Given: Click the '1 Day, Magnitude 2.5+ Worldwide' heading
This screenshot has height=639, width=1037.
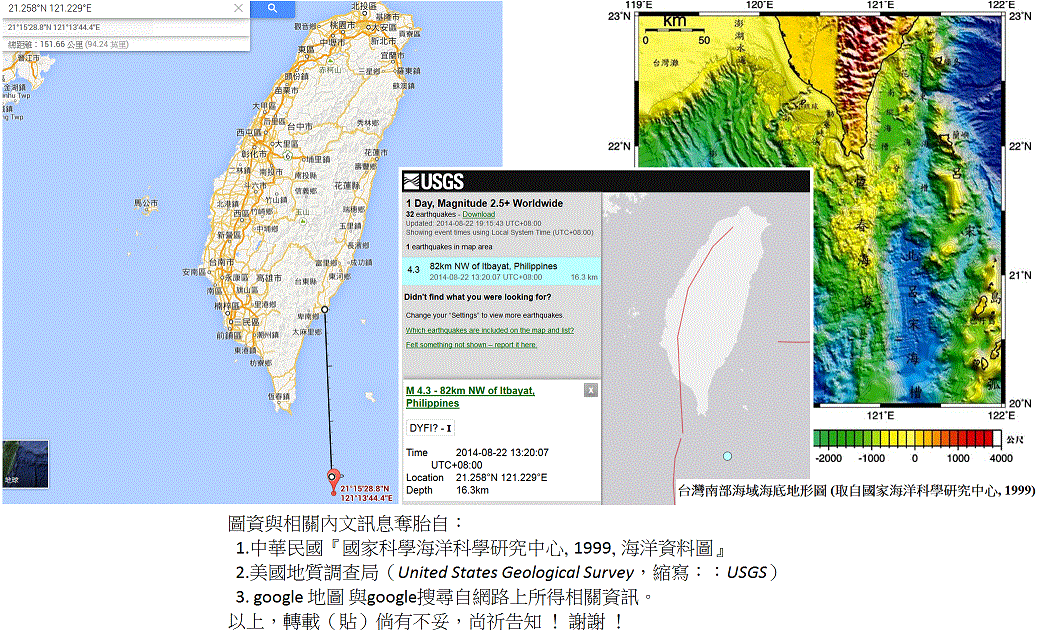Looking at the screenshot, I should tap(485, 203).
